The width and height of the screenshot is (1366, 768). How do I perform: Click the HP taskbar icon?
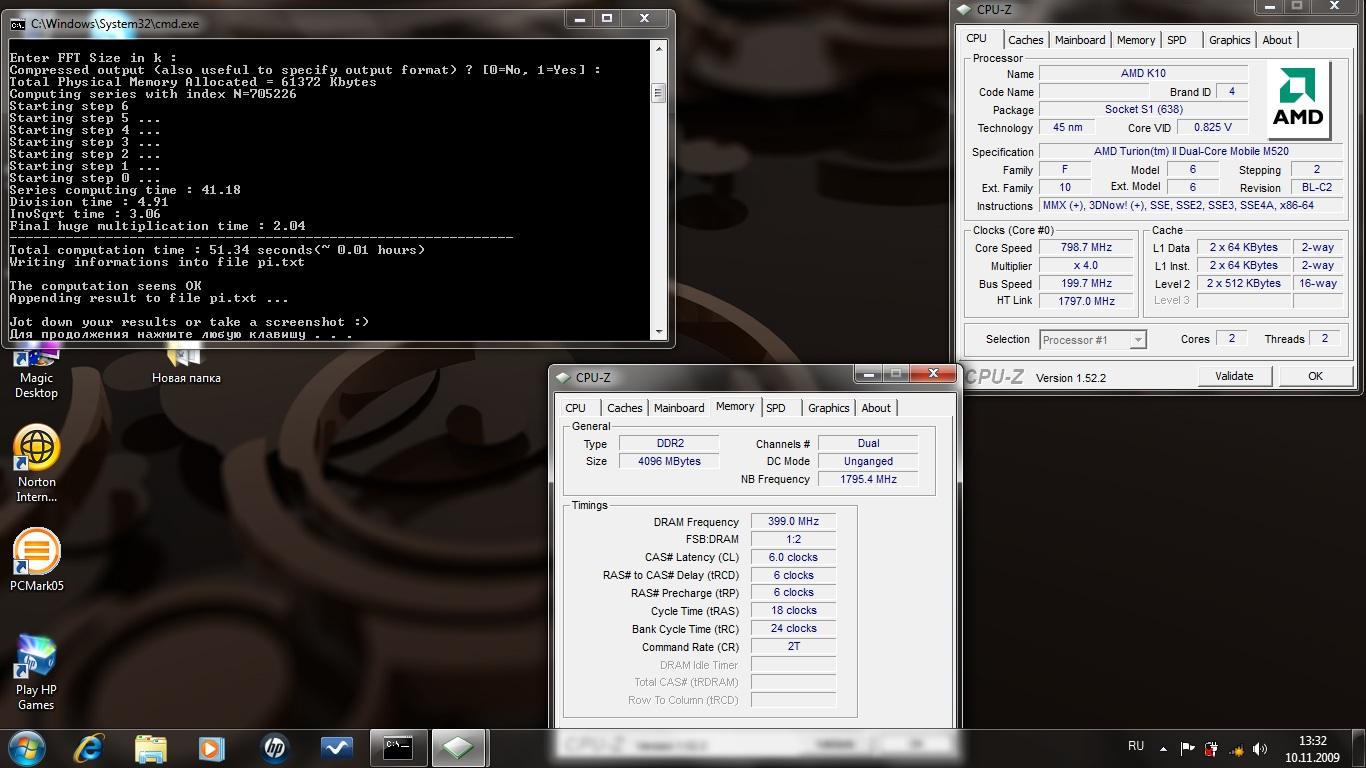(273, 748)
